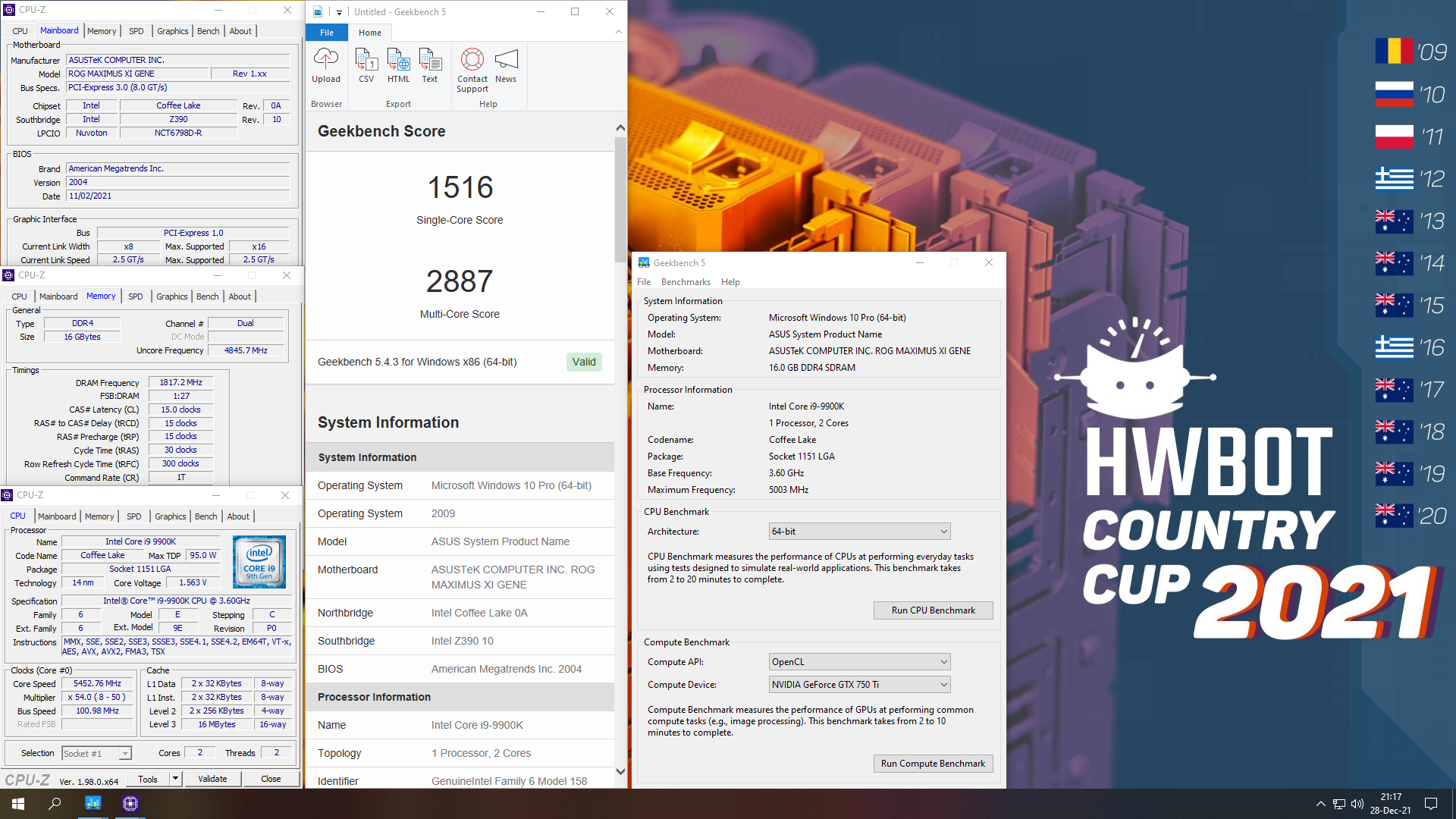Open the News item in ribbon
Screen dimensions: 1456x819
[x=506, y=65]
